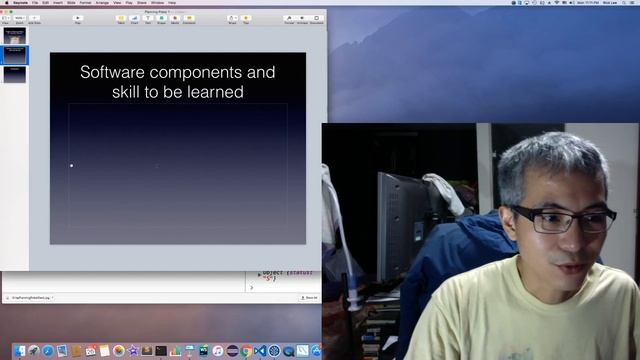The image size is (640, 360).
Task: Open the Wi-Fi status menu
Action: tap(556, 2)
